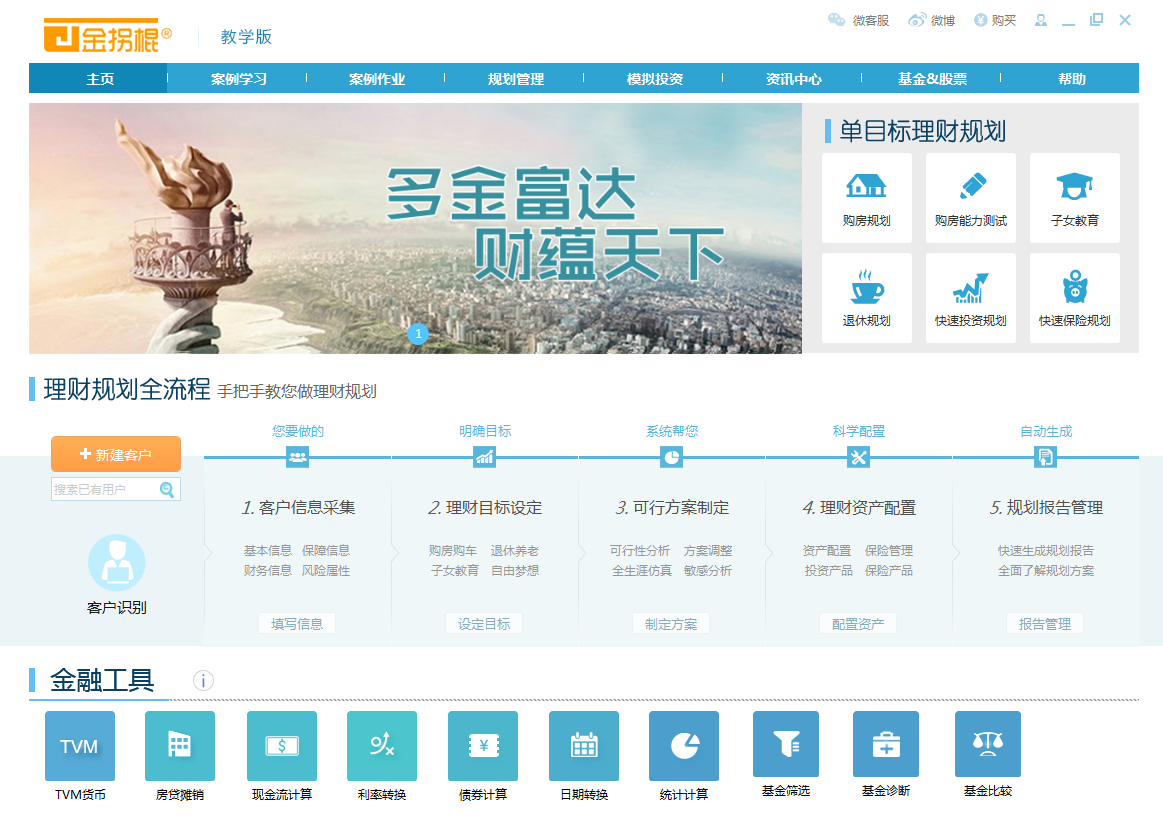
Task: Click 财务信息 under step 1
Action: [x=268, y=570]
